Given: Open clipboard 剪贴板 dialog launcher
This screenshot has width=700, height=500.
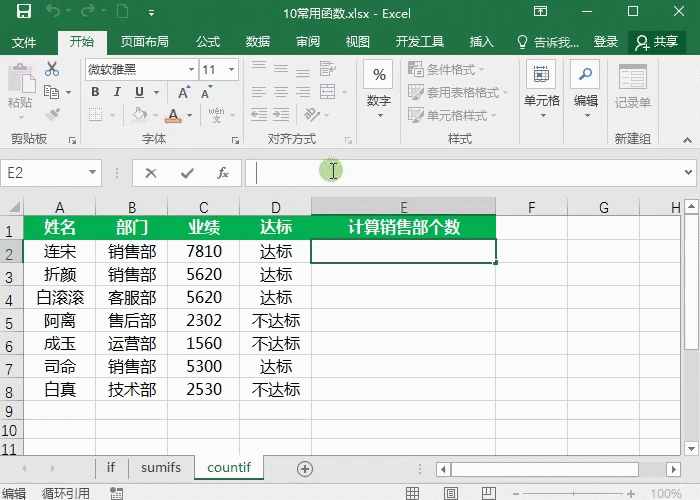Looking at the screenshot, I should 72,141.
